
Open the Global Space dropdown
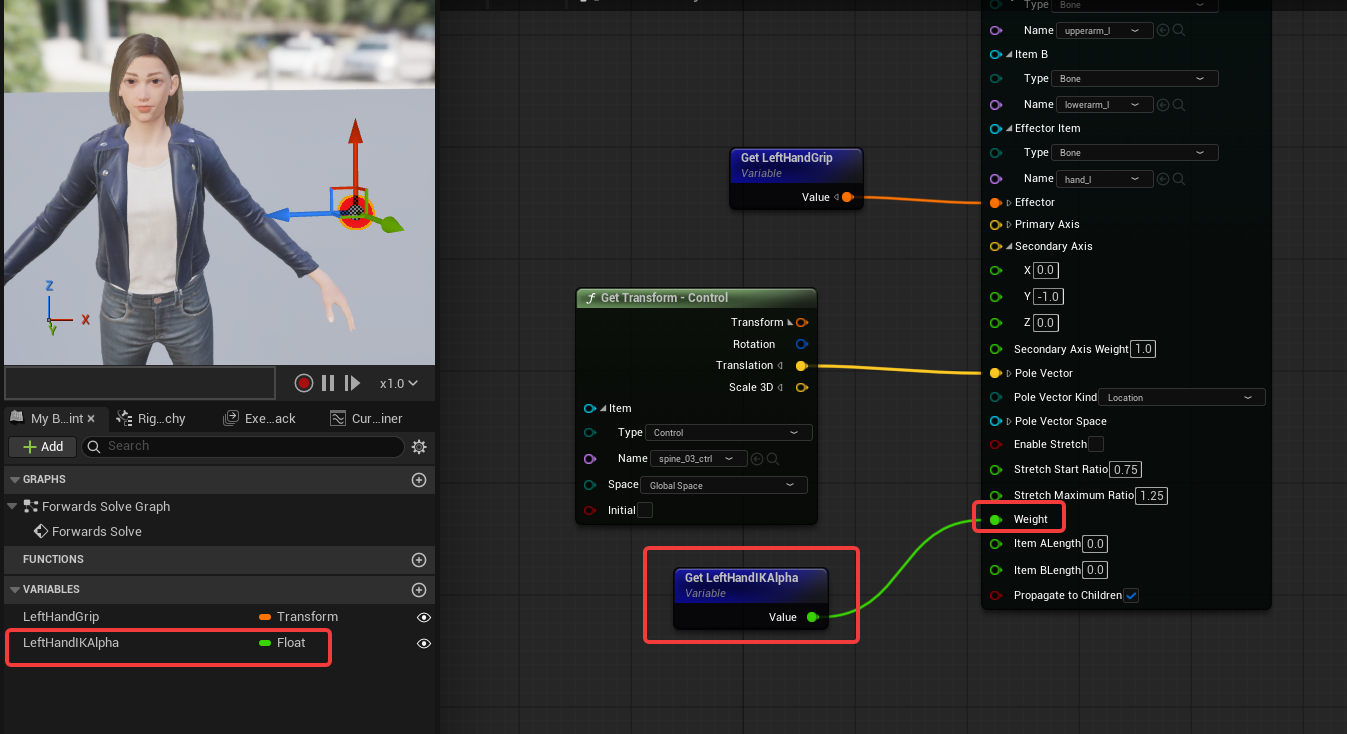[723, 485]
